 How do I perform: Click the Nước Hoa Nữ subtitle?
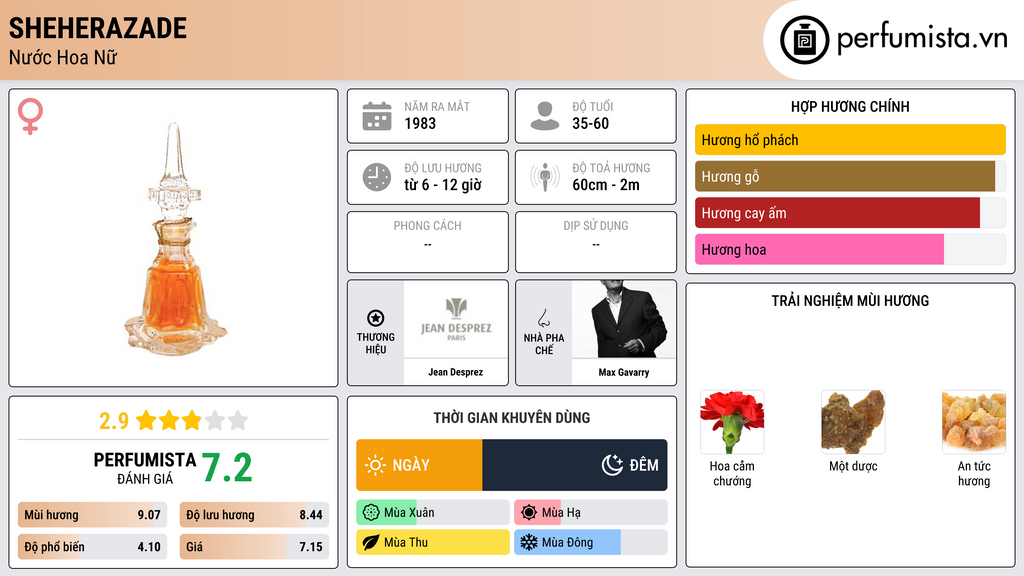pos(63,57)
